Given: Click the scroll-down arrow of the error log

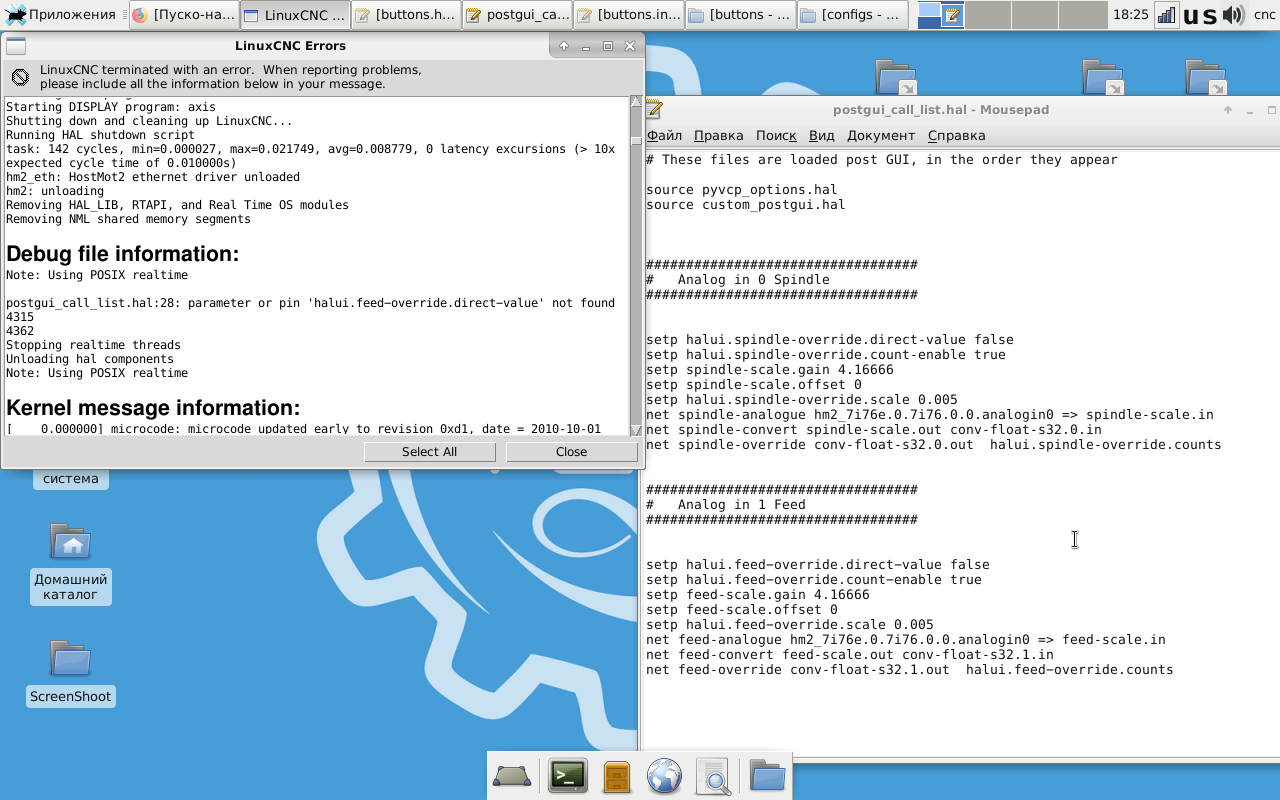Looking at the screenshot, I should pyautogui.click(x=636, y=430).
